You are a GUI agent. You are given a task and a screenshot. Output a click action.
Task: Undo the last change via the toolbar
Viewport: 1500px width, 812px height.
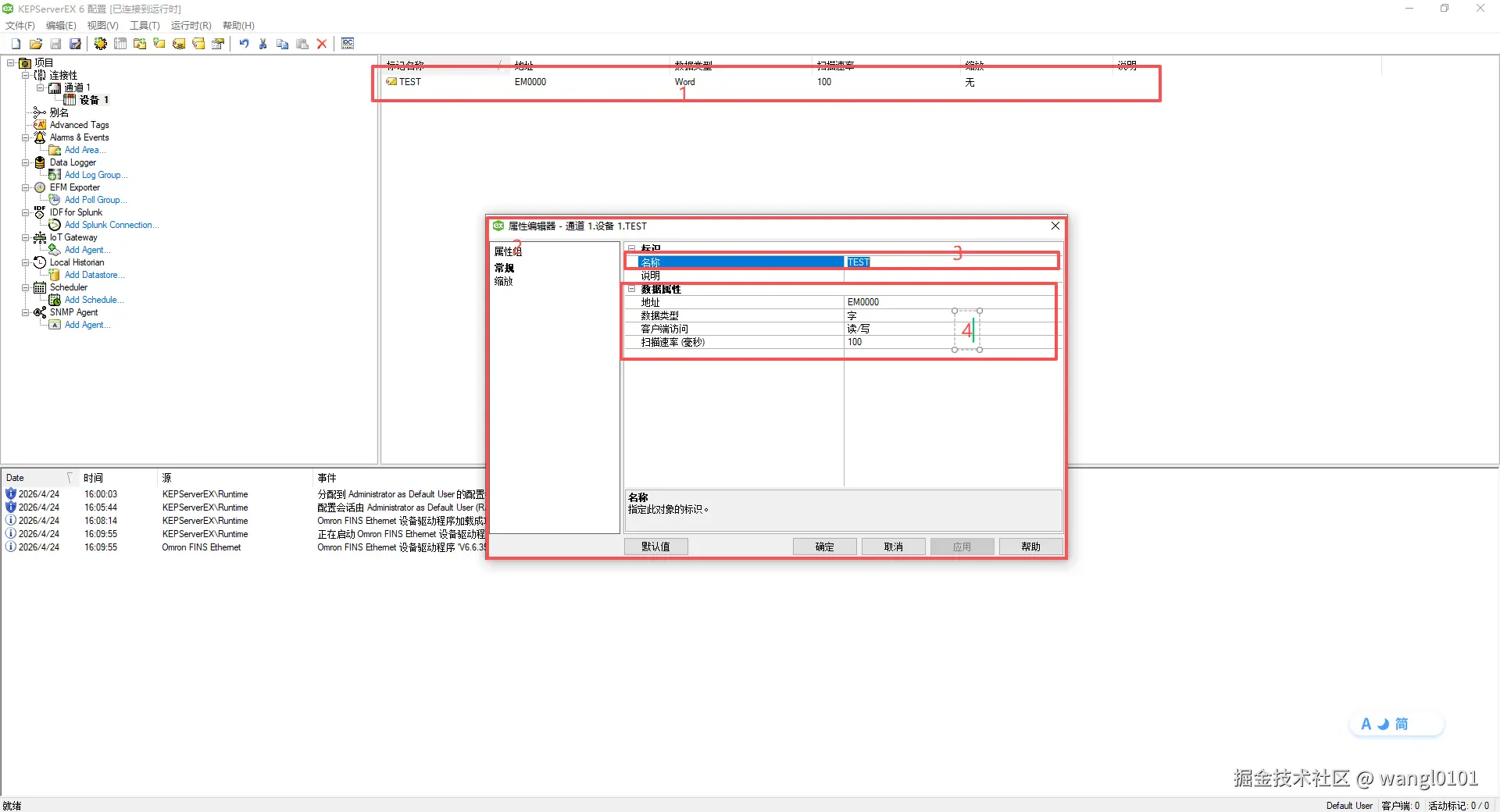pos(244,44)
